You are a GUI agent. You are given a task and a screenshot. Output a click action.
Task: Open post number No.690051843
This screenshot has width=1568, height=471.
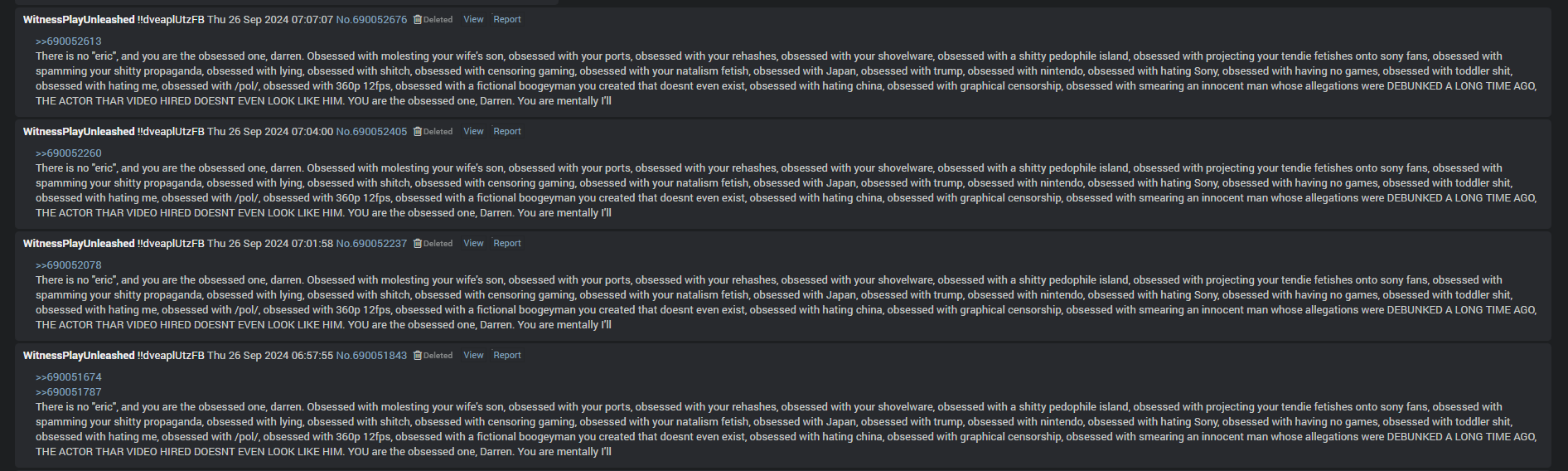tap(371, 355)
